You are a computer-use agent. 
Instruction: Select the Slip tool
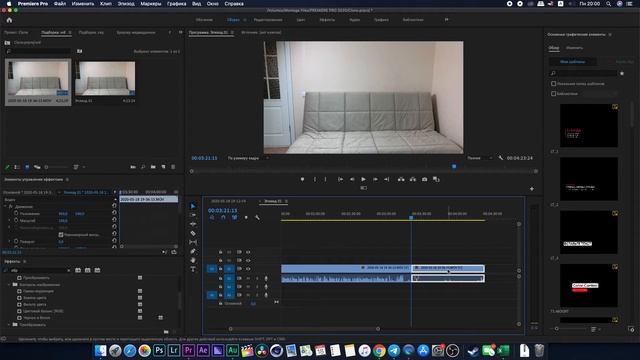tap(193, 242)
